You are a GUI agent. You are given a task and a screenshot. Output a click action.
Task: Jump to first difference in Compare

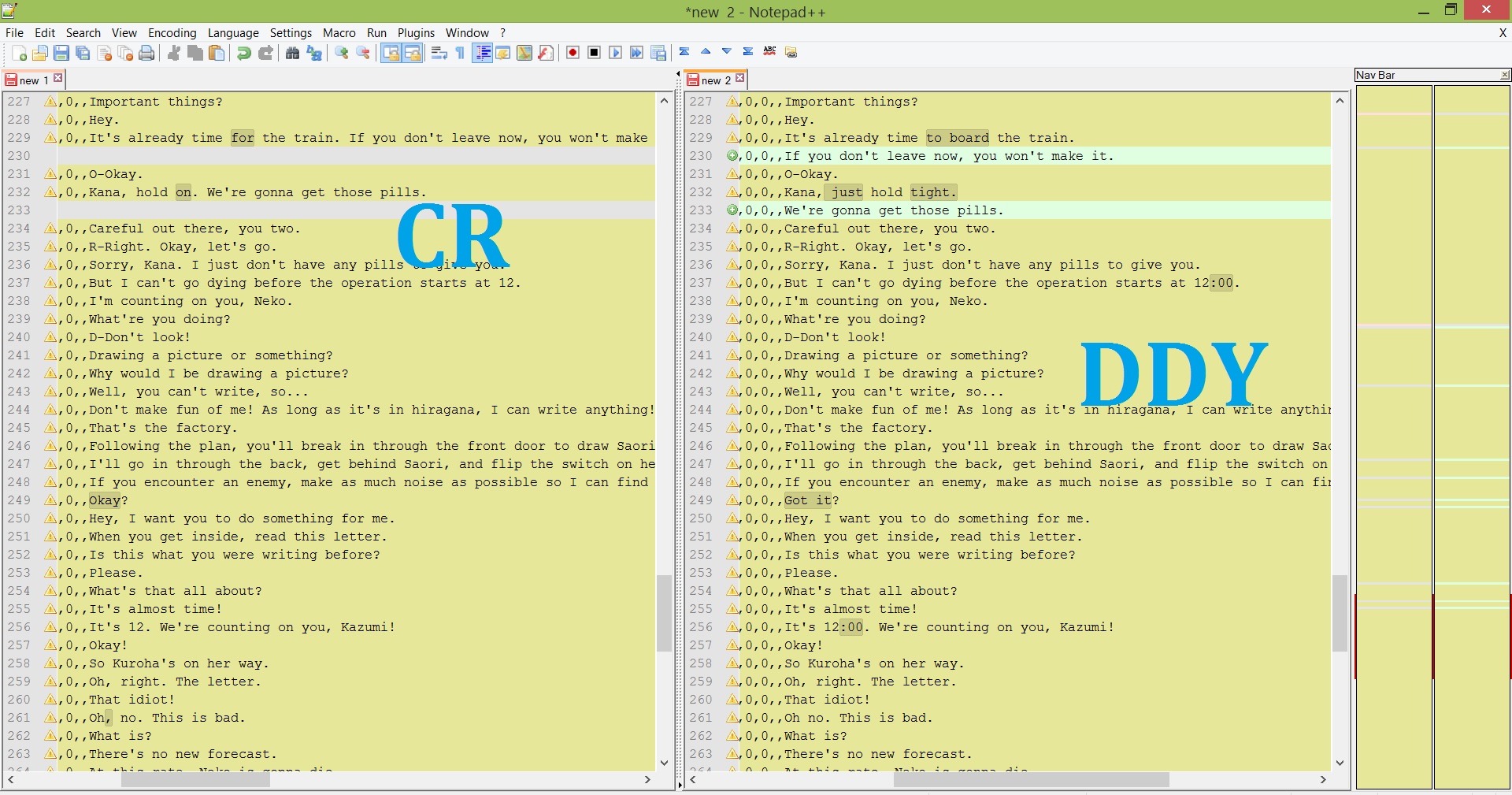(684, 51)
